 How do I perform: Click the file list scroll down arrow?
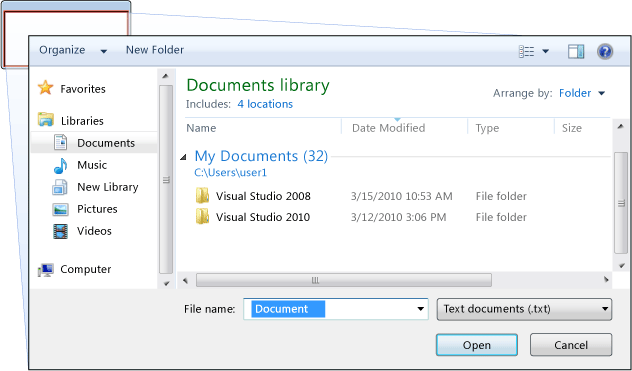click(622, 266)
